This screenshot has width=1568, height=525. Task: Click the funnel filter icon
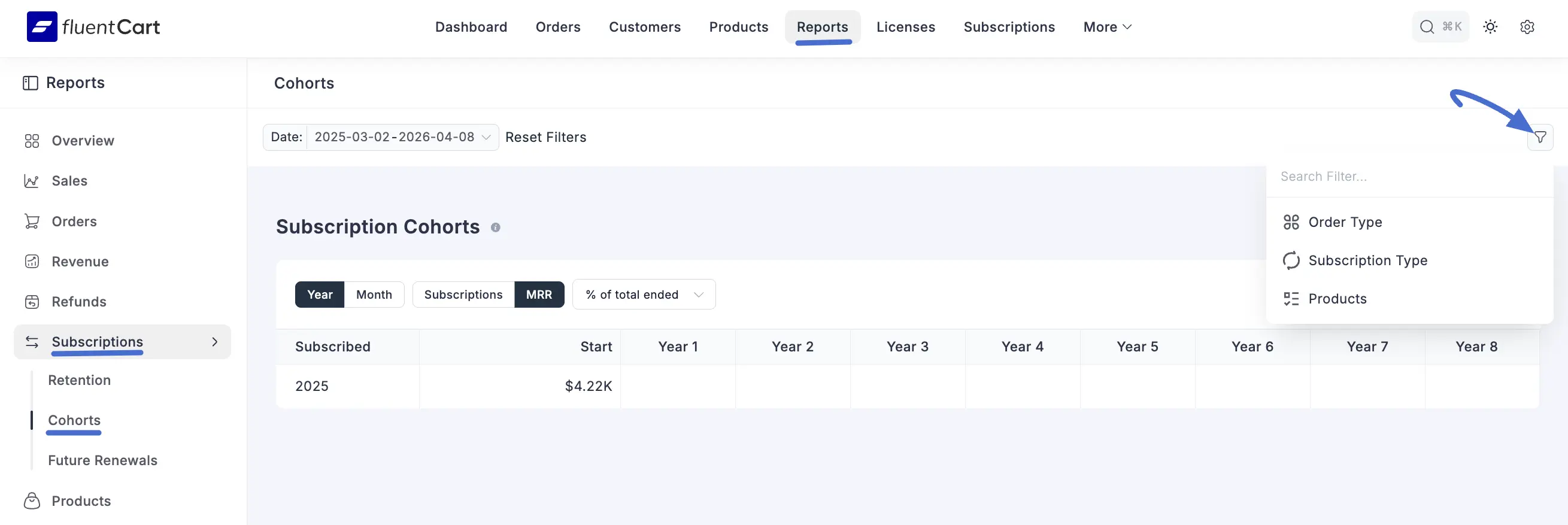[x=1539, y=138]
